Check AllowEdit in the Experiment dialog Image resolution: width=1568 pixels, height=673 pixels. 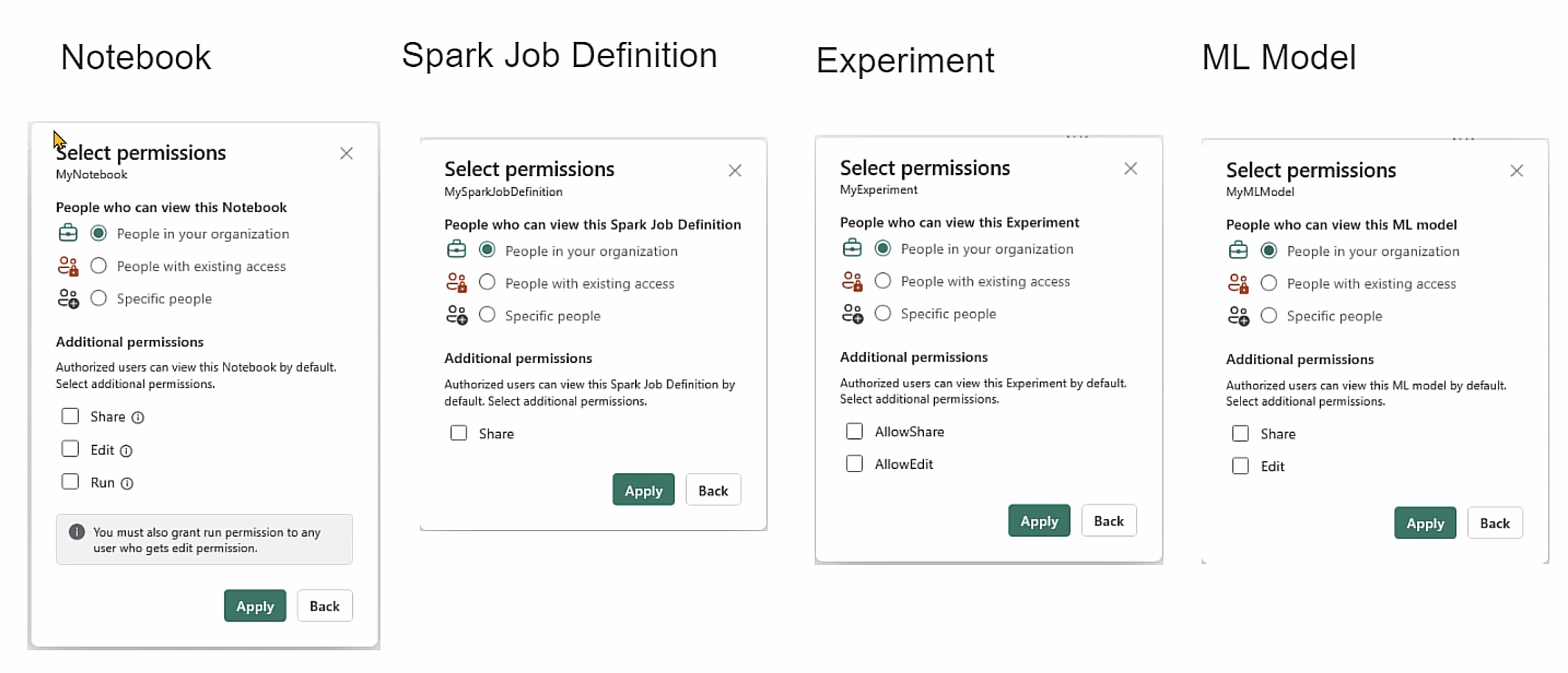[x=854, y=464]
